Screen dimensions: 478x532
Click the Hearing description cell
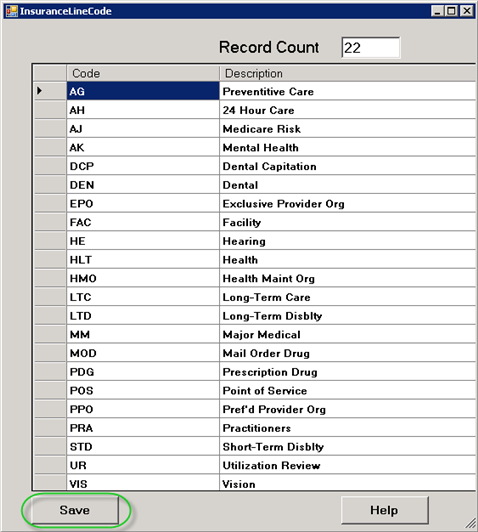(x=348, y=241)
